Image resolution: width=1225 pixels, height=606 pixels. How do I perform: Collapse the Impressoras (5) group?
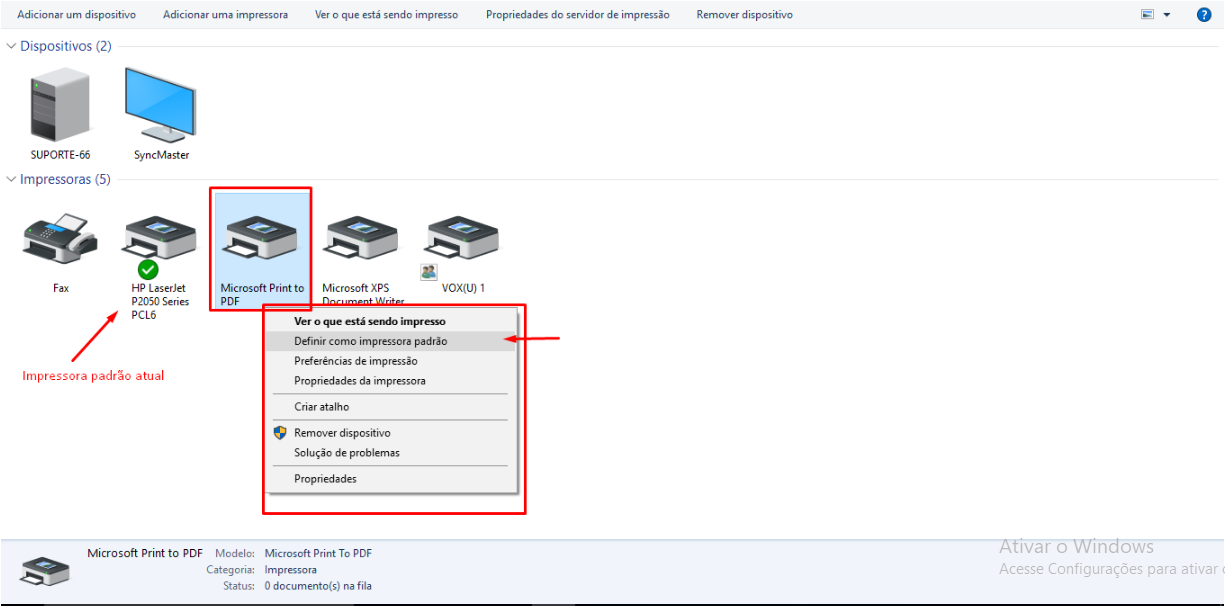tap(12, 180)
